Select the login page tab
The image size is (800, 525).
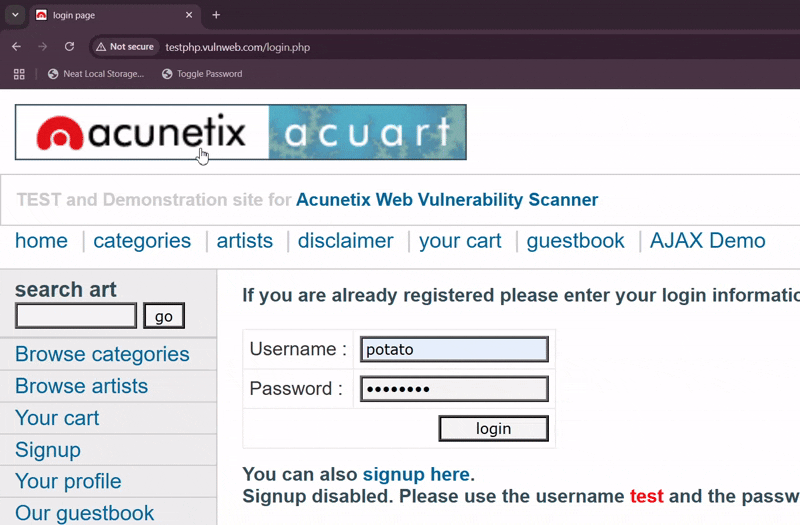tap(115, 15)
